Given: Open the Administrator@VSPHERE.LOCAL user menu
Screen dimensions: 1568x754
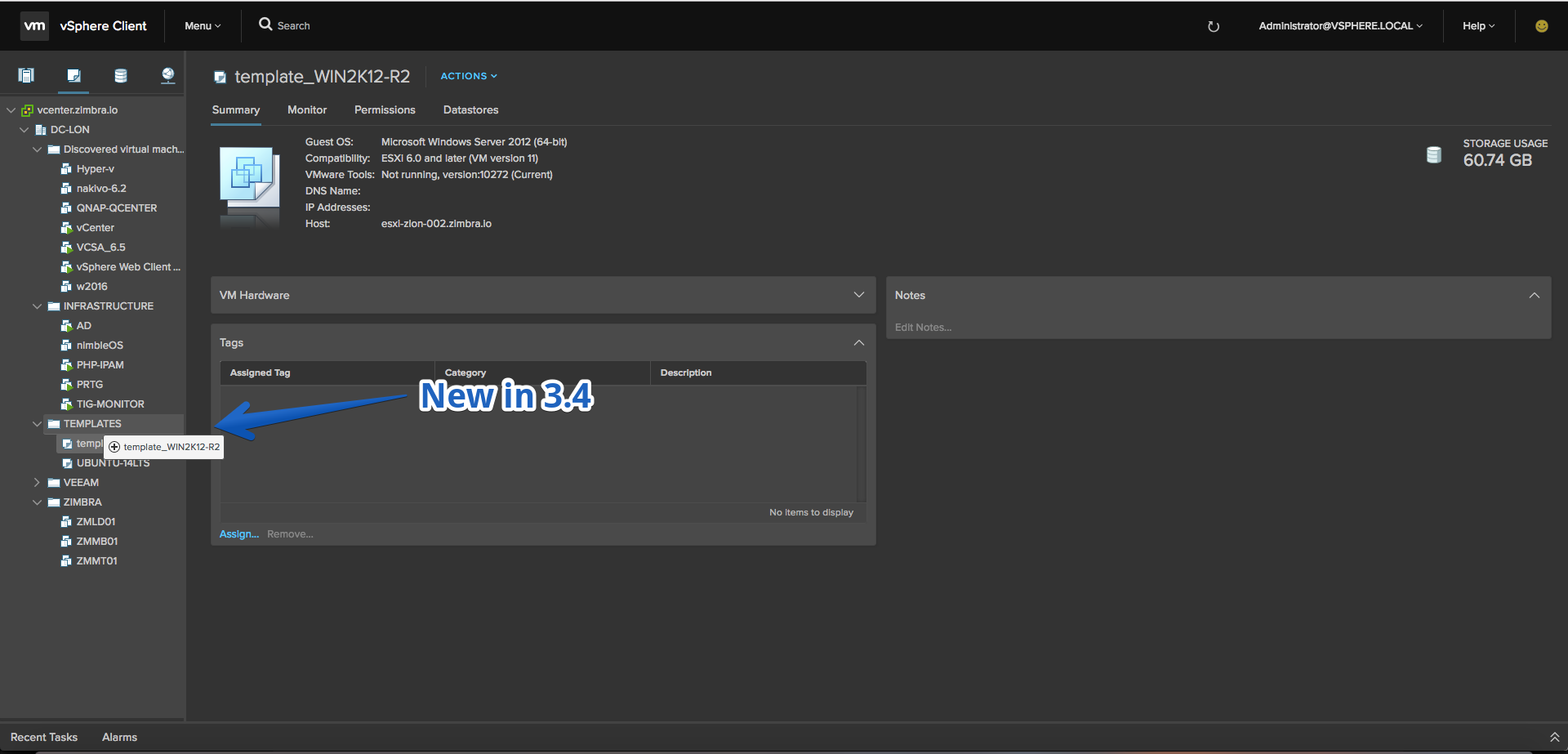Looking at the screenshot, I should tap(1340, 26).
